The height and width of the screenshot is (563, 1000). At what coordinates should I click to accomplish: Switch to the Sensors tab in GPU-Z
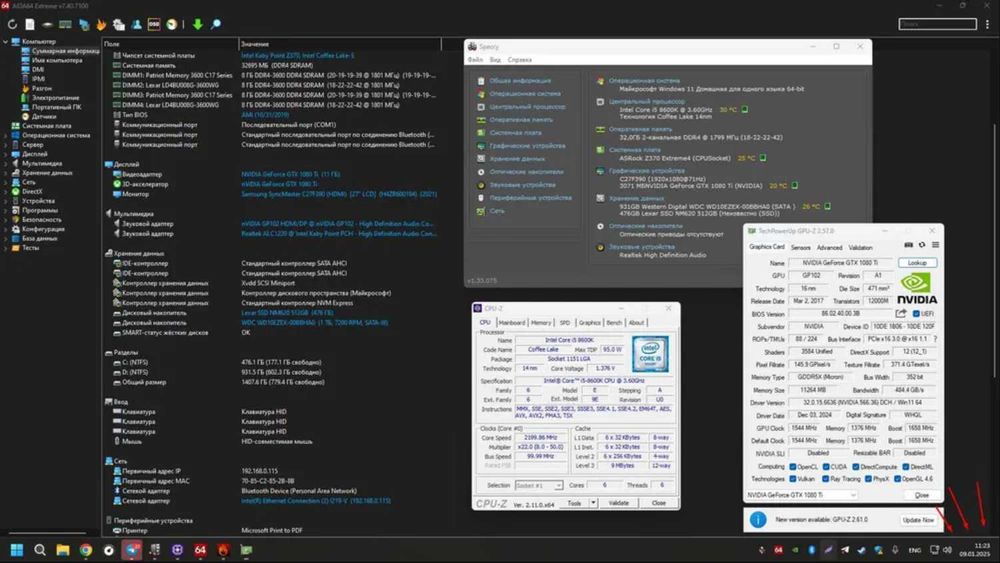pos(800,247)
